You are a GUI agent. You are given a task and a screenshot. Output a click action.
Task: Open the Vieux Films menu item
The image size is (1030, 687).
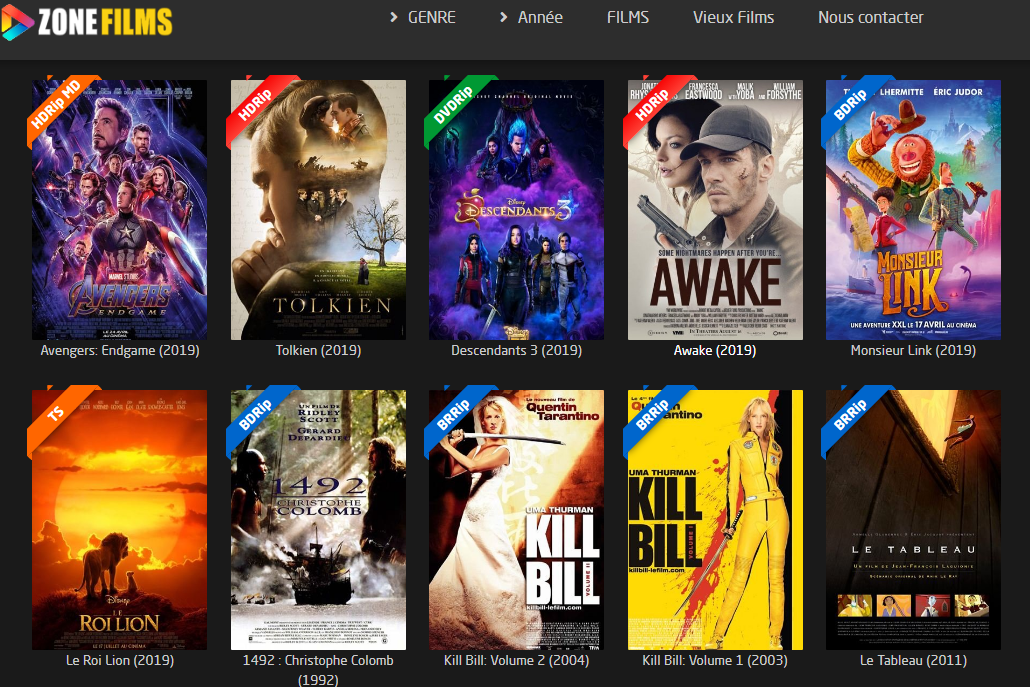pyautogui.click(x=734, y=18)
